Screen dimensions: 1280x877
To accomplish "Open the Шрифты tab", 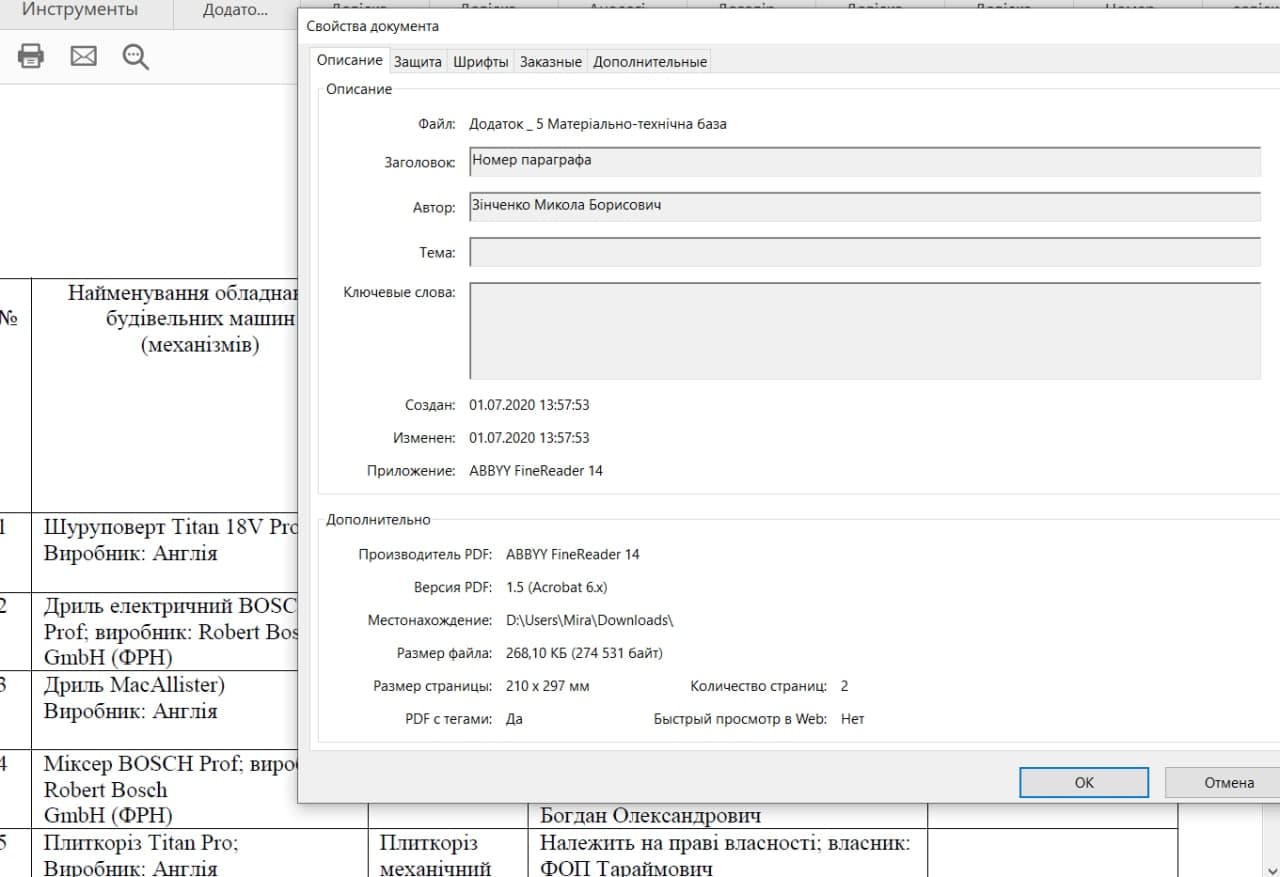I will (481, 62).
